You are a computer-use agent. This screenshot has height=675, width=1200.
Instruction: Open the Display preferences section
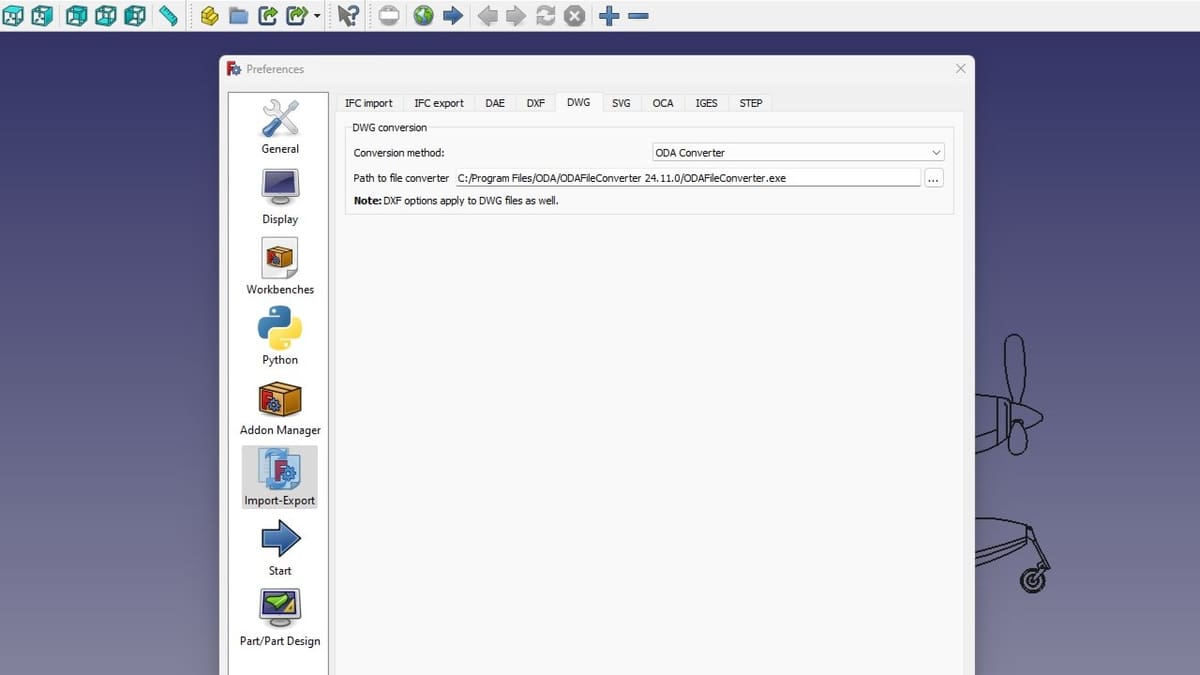tap(280, 196)
